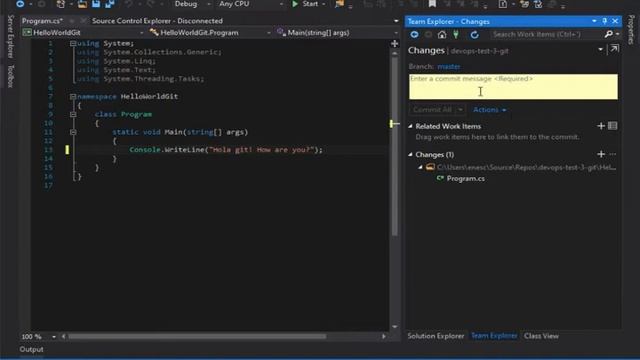This screenshot has height=360, width=640.
Task: Select Program.cs in the changes list
Action: pos(465,179)
